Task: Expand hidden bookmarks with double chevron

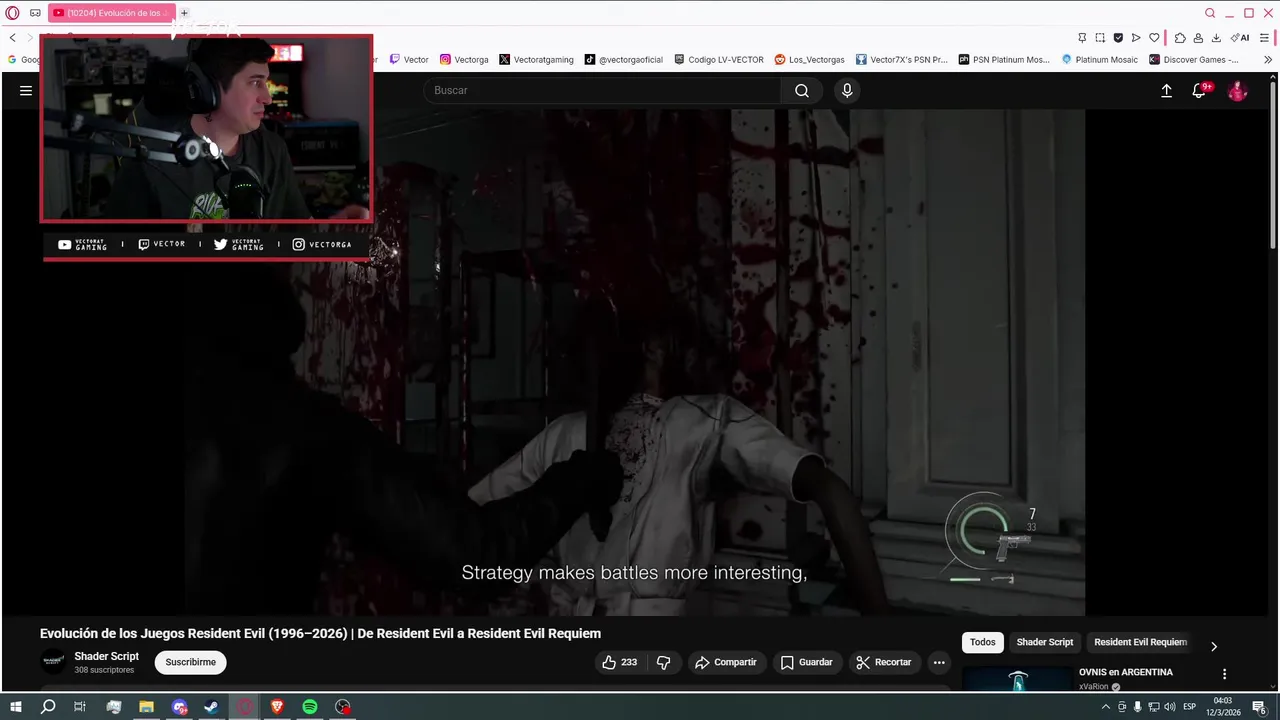Action: 1268,60
